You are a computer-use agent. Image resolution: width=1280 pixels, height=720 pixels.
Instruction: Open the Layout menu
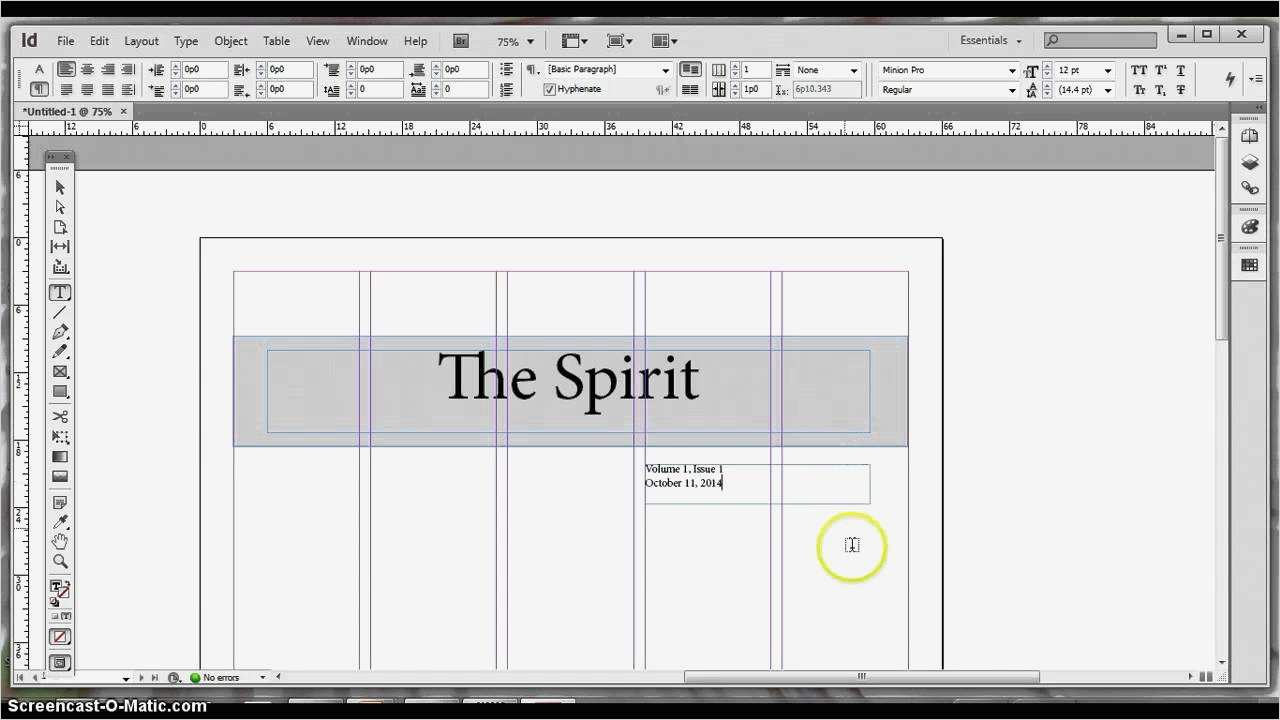(141, 41)
